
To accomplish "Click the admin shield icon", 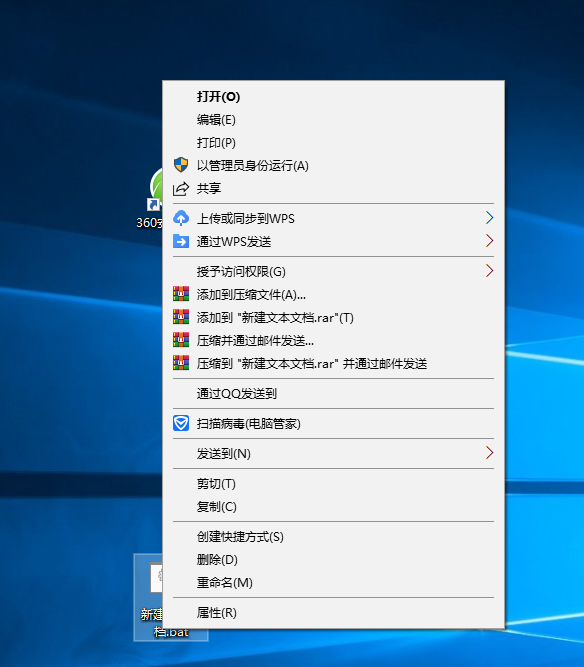I will pyautogui.click(x=181, y=165).
